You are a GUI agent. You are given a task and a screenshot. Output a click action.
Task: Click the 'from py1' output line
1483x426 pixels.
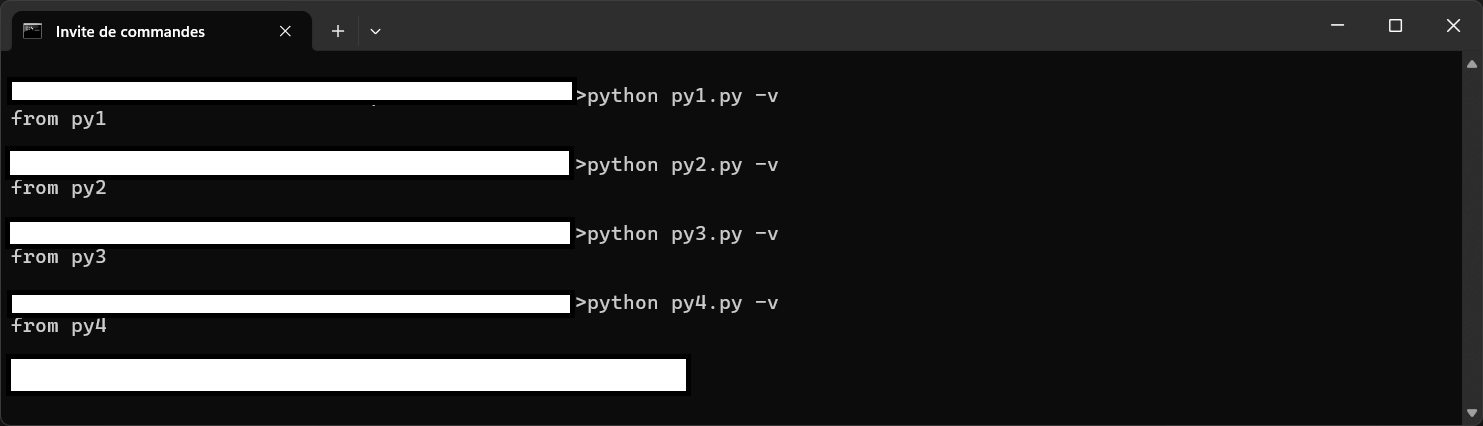click(x=58, y=119)
